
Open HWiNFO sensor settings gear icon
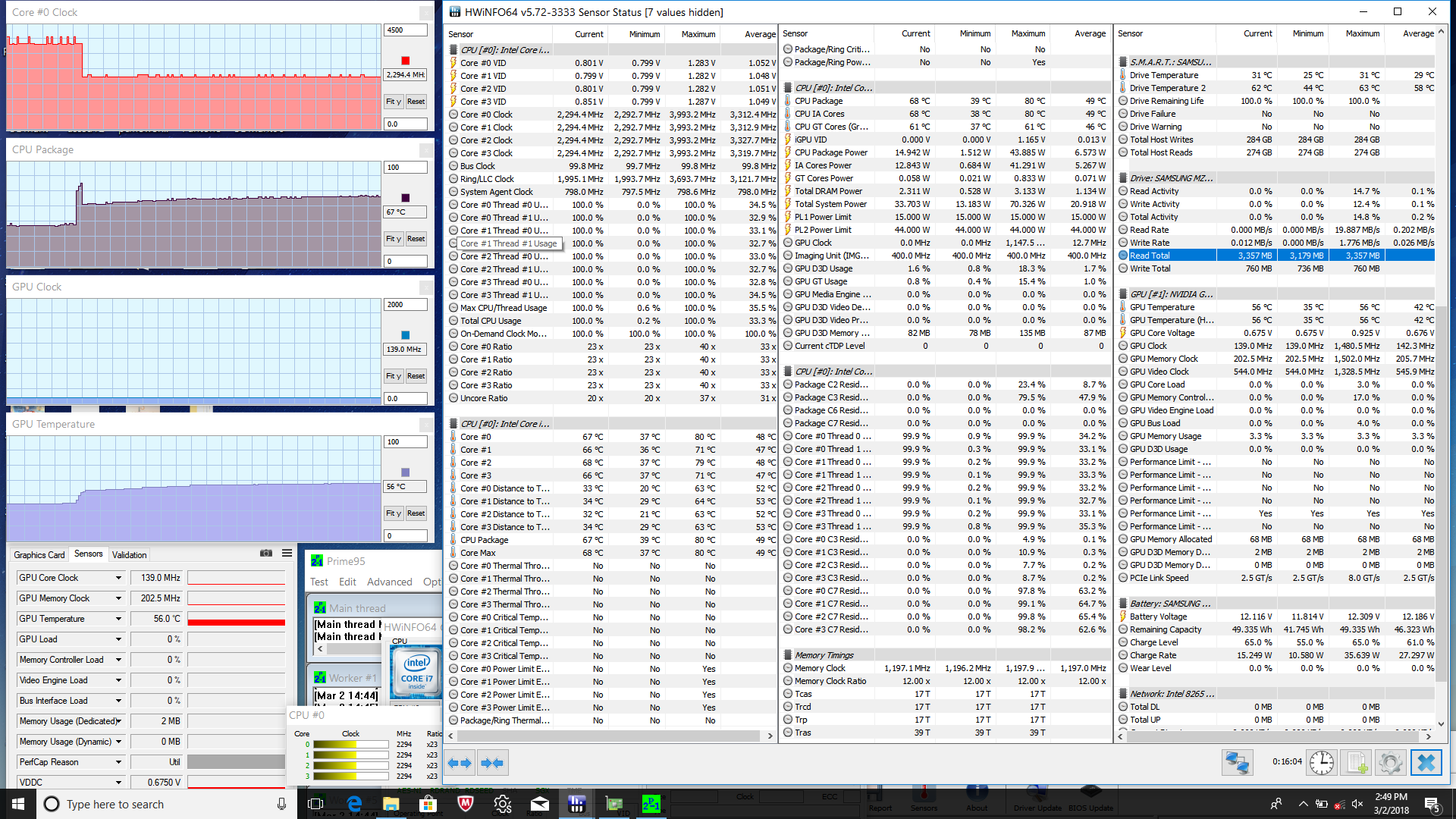(x=1391, y=762)
